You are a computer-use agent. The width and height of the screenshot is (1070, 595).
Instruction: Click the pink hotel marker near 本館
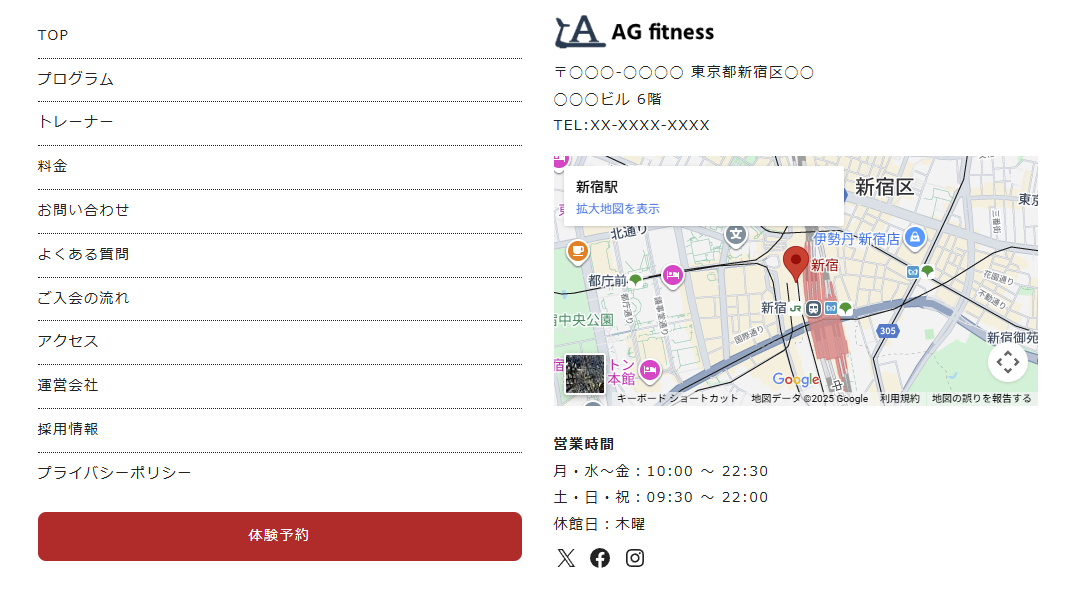click(650, 370)
